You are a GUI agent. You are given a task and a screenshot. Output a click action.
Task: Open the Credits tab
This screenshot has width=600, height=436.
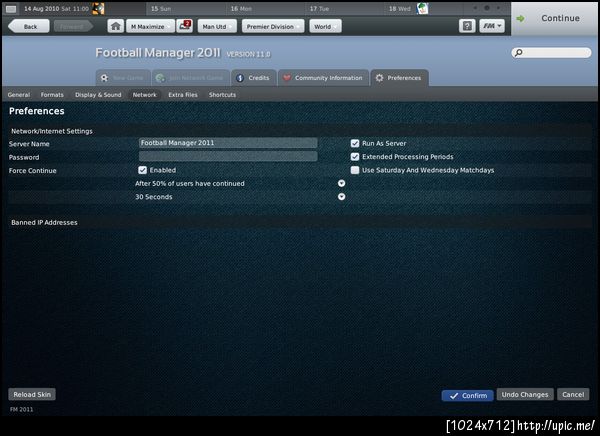click(253, 78)
